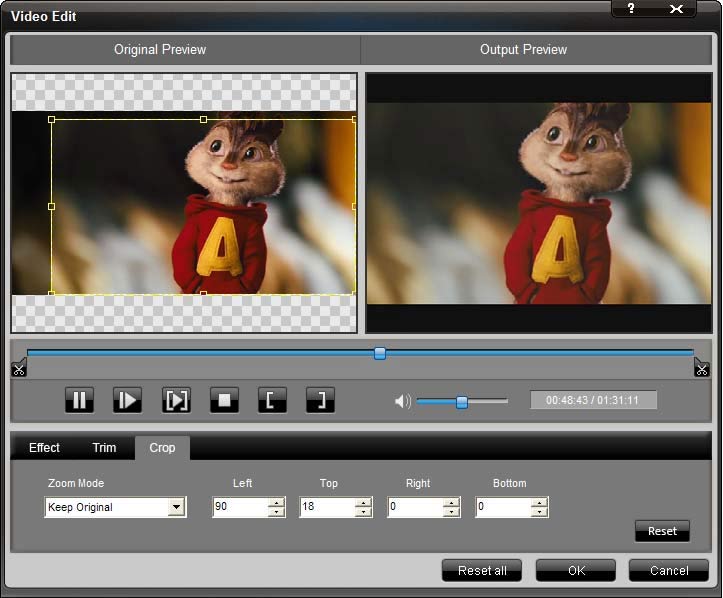The width and height of the screenshot is (723, 598).
Task: Click the Reset all button
Action: coord(482,570)
